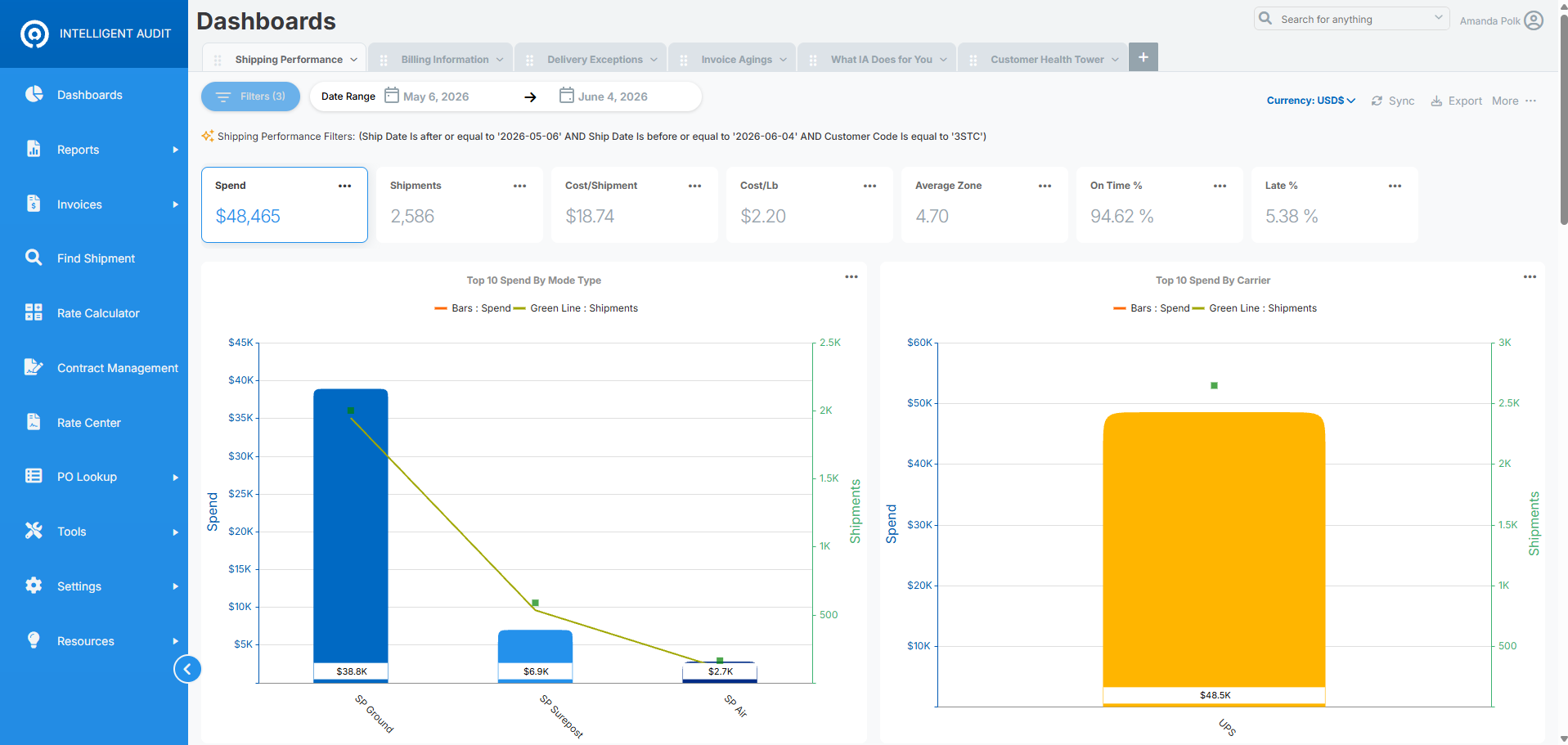
Task: Click the Invoices dollar document icon
Action: 34,204
